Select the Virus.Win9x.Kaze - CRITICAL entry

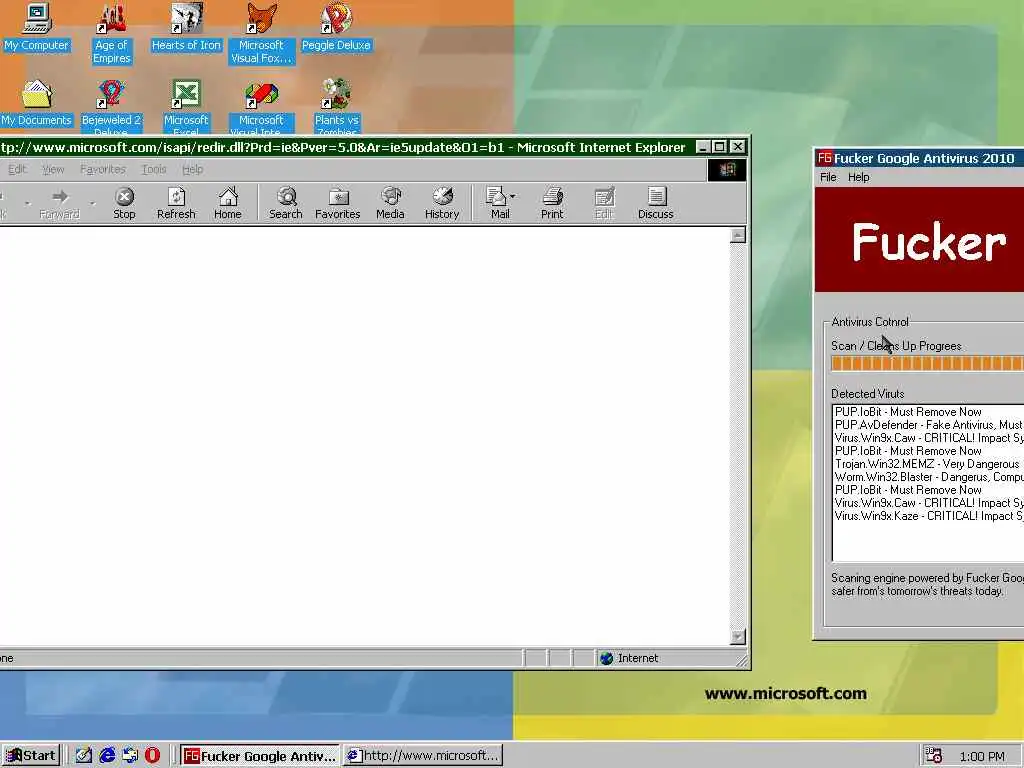click(x=929, y=516)
